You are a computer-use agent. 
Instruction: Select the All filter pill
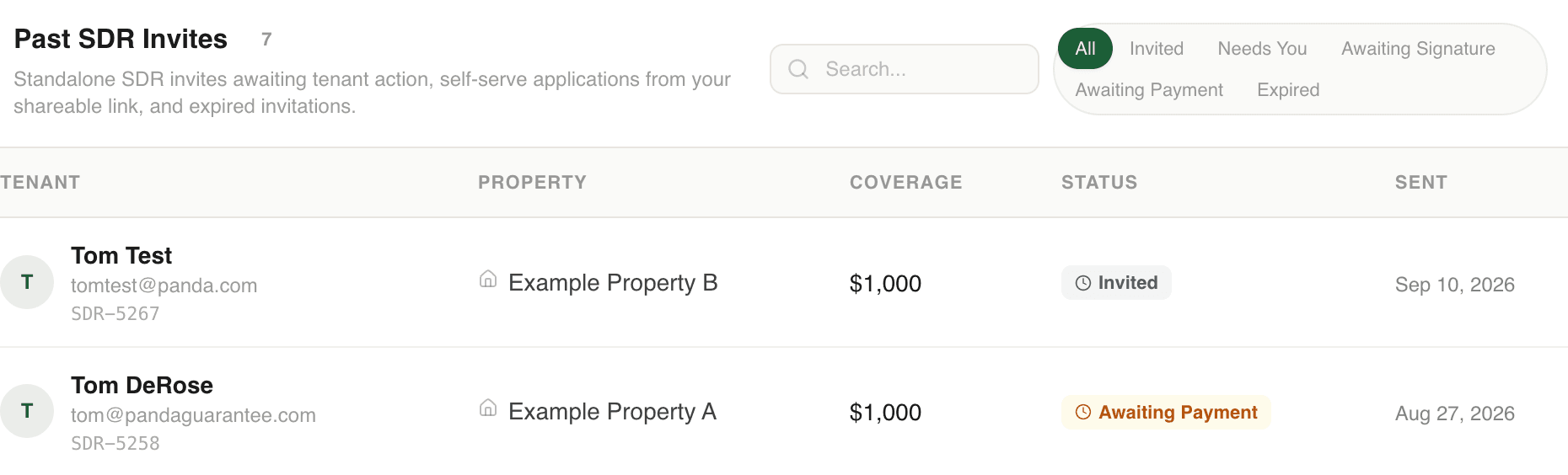tap(1085, 49)
